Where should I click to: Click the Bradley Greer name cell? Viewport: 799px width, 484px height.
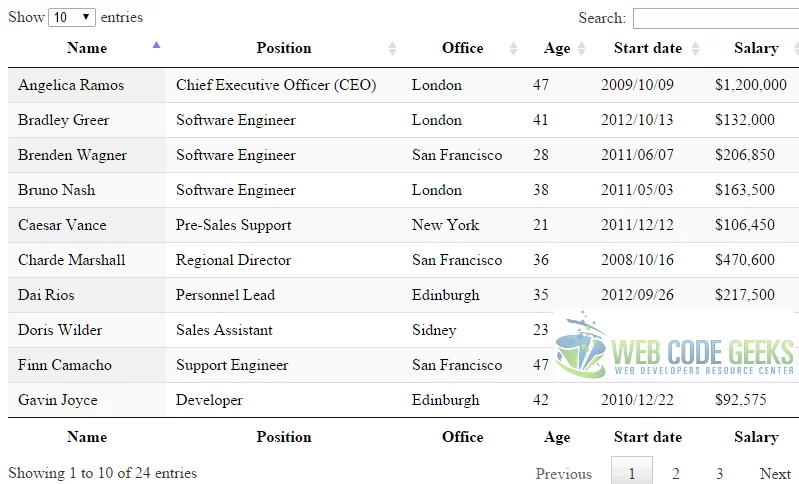coord(64,120)
